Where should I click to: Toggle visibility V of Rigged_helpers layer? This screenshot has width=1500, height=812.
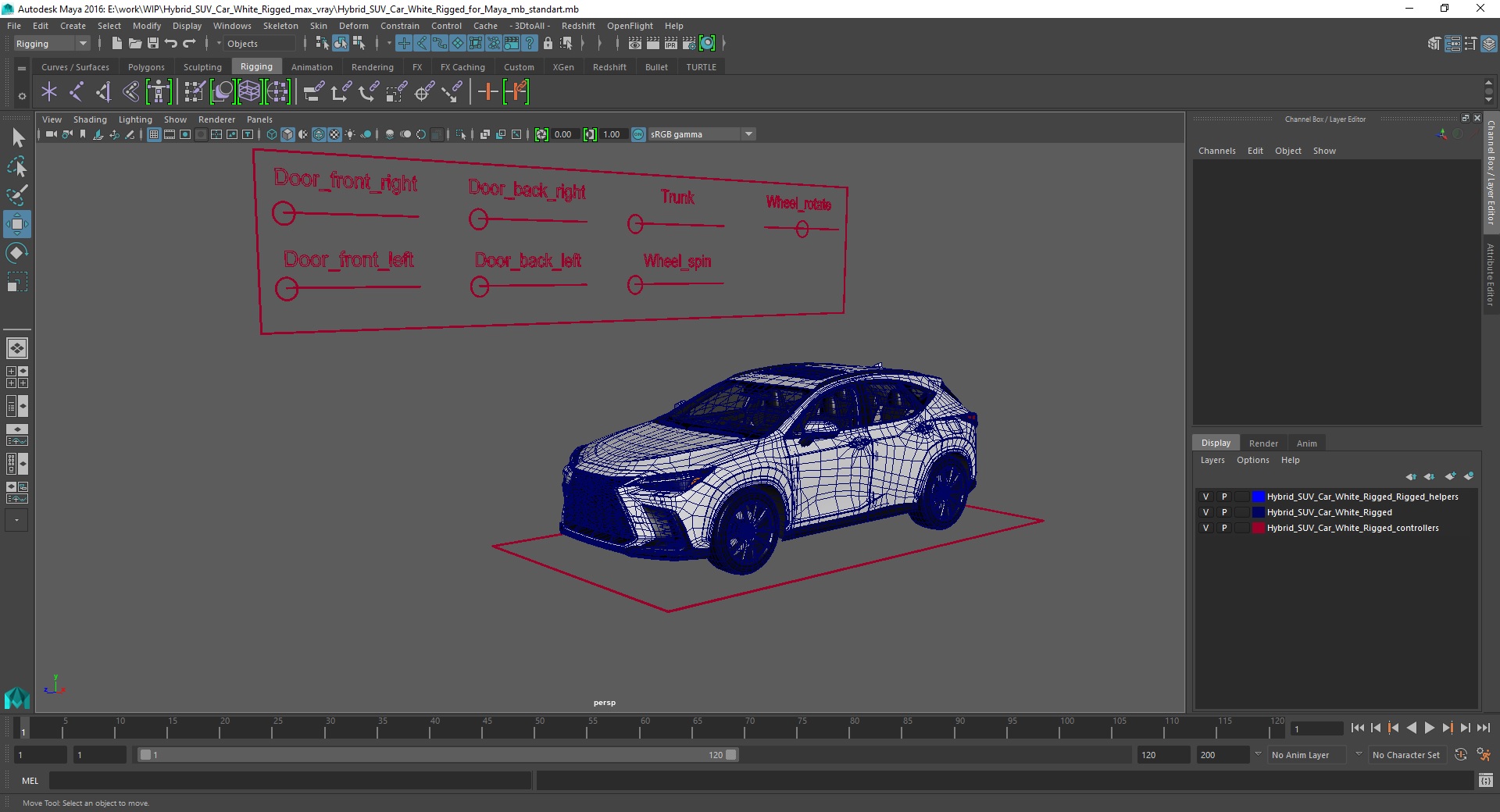point(1205,497)
